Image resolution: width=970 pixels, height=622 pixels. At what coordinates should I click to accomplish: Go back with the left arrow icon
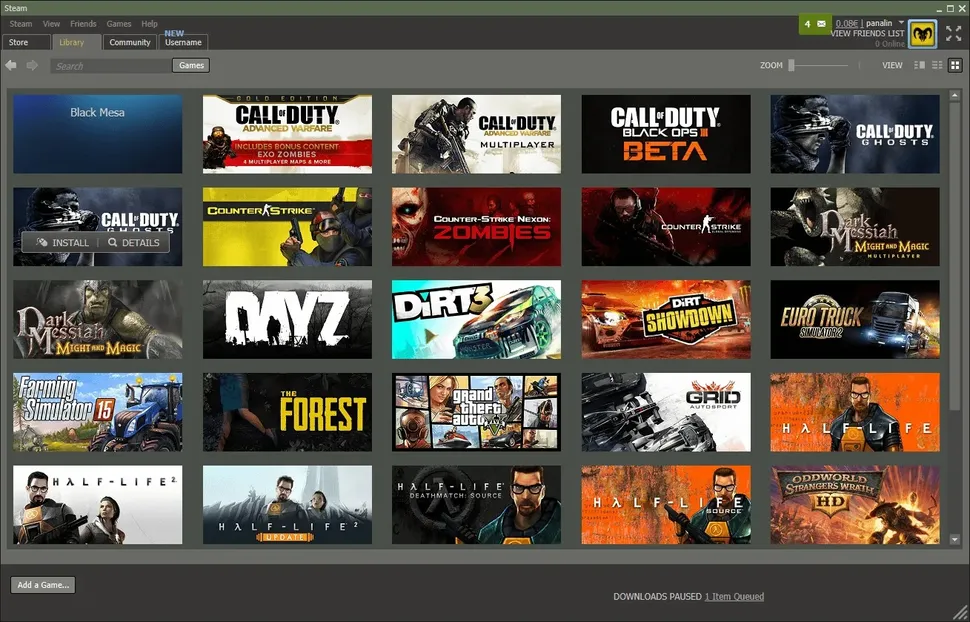tap(11, 65)
